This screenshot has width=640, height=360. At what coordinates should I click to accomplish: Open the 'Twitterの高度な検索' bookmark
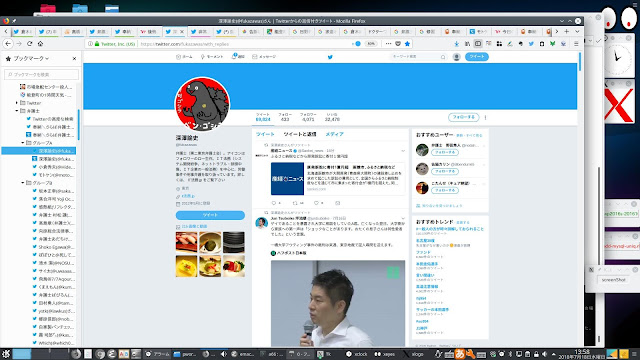pos(50,119)
